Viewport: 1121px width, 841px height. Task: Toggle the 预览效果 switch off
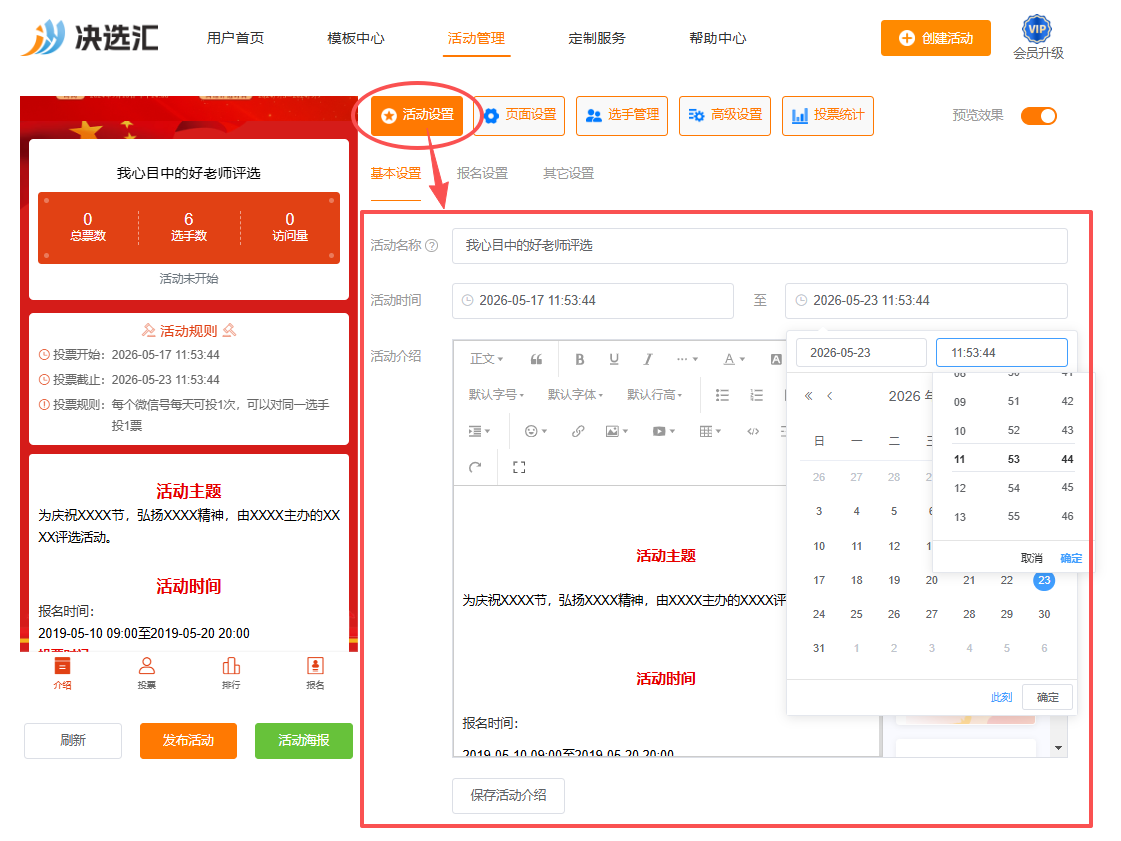point(1039,116)
